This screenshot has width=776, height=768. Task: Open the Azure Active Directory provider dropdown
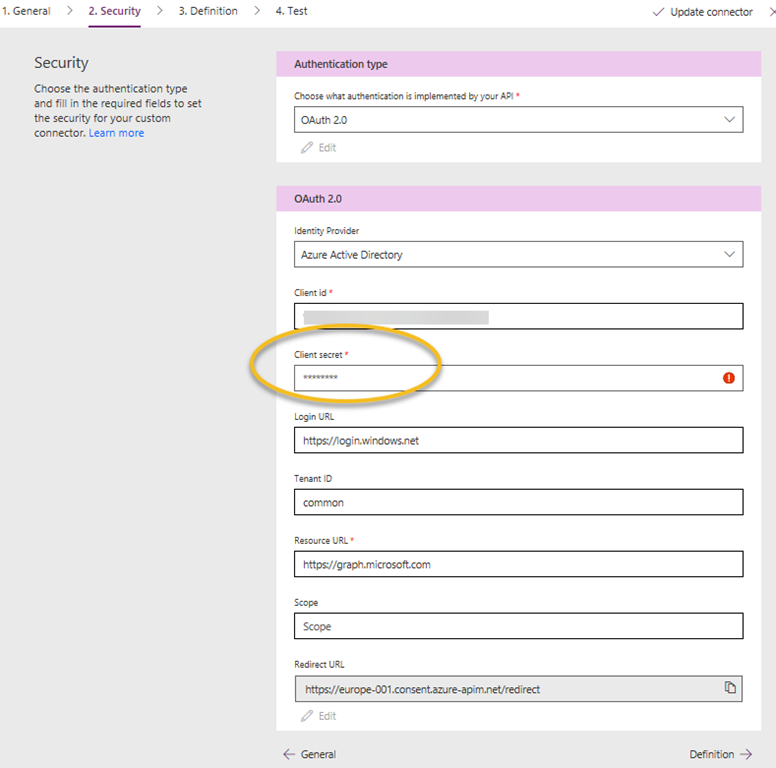pos(519,254)
